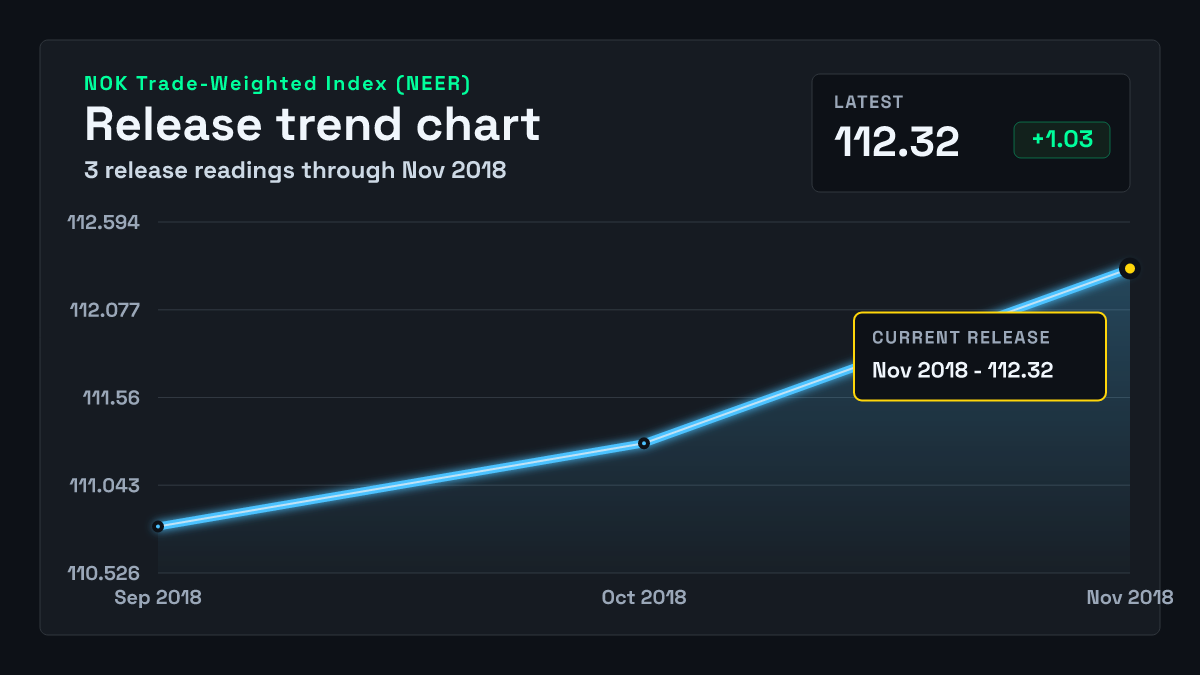This screenshot has width=1200, height=675.
Task: Click the Sep 2018 data point marker
Action: click(158, 526)
